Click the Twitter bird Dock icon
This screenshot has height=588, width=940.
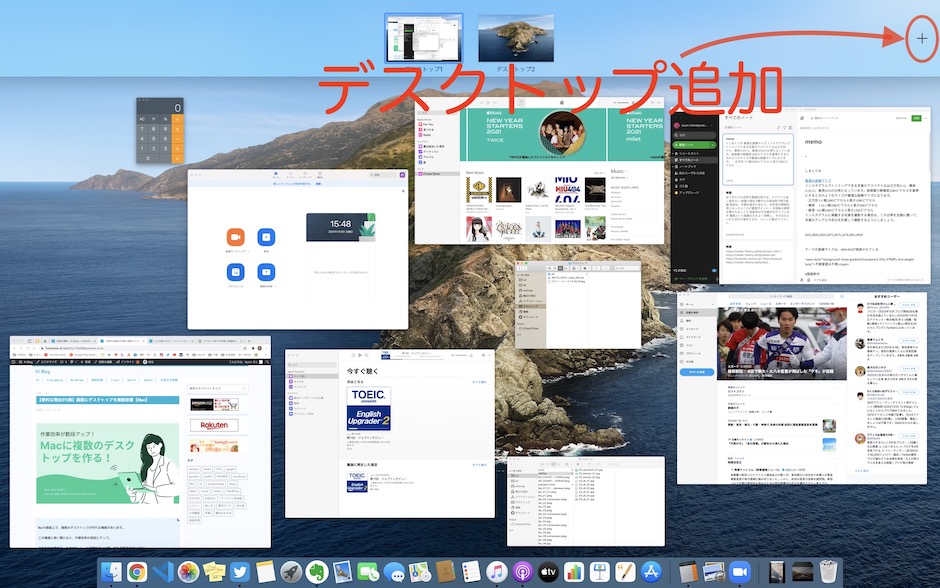(240, 572)
